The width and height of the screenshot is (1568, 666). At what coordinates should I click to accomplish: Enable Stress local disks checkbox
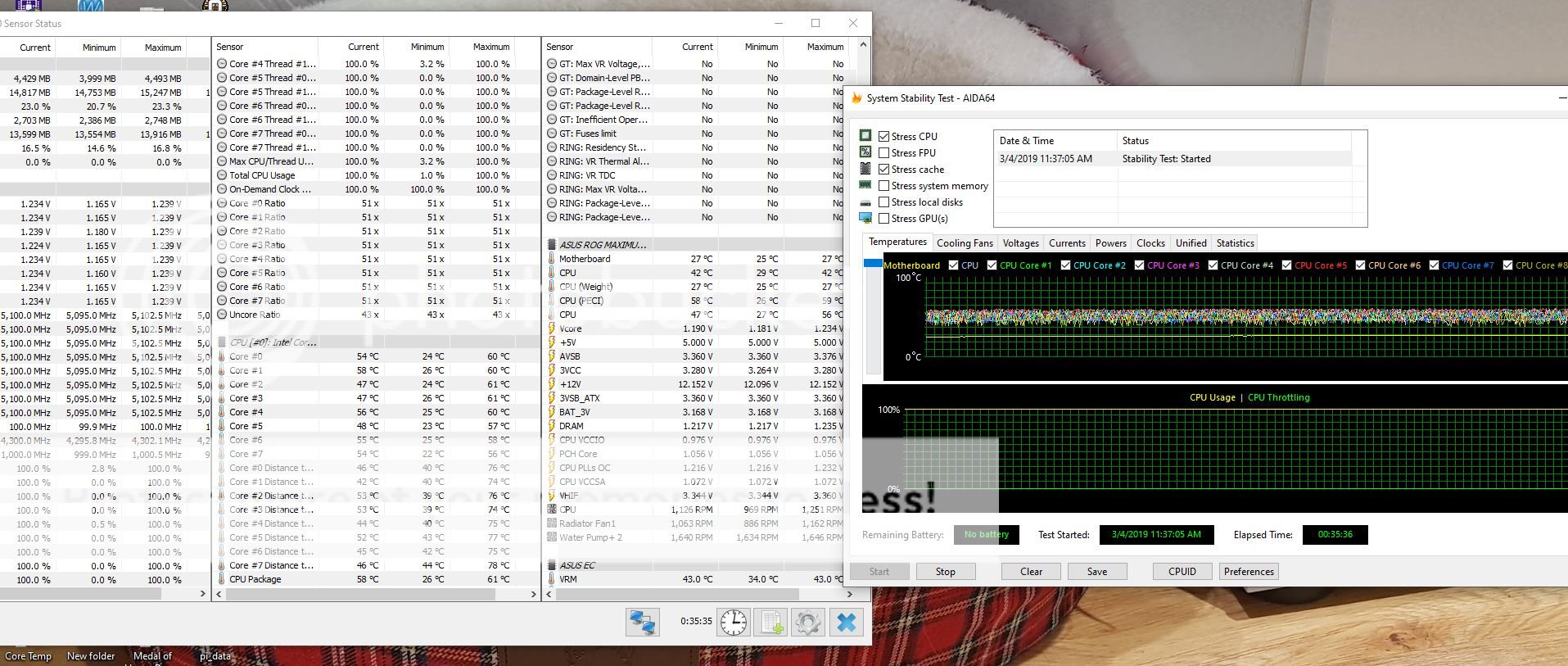883,202
